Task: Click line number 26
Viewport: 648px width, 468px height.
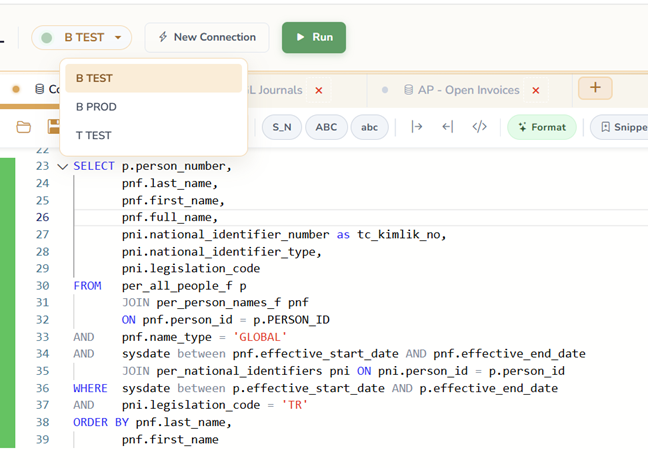Action: 43,217
